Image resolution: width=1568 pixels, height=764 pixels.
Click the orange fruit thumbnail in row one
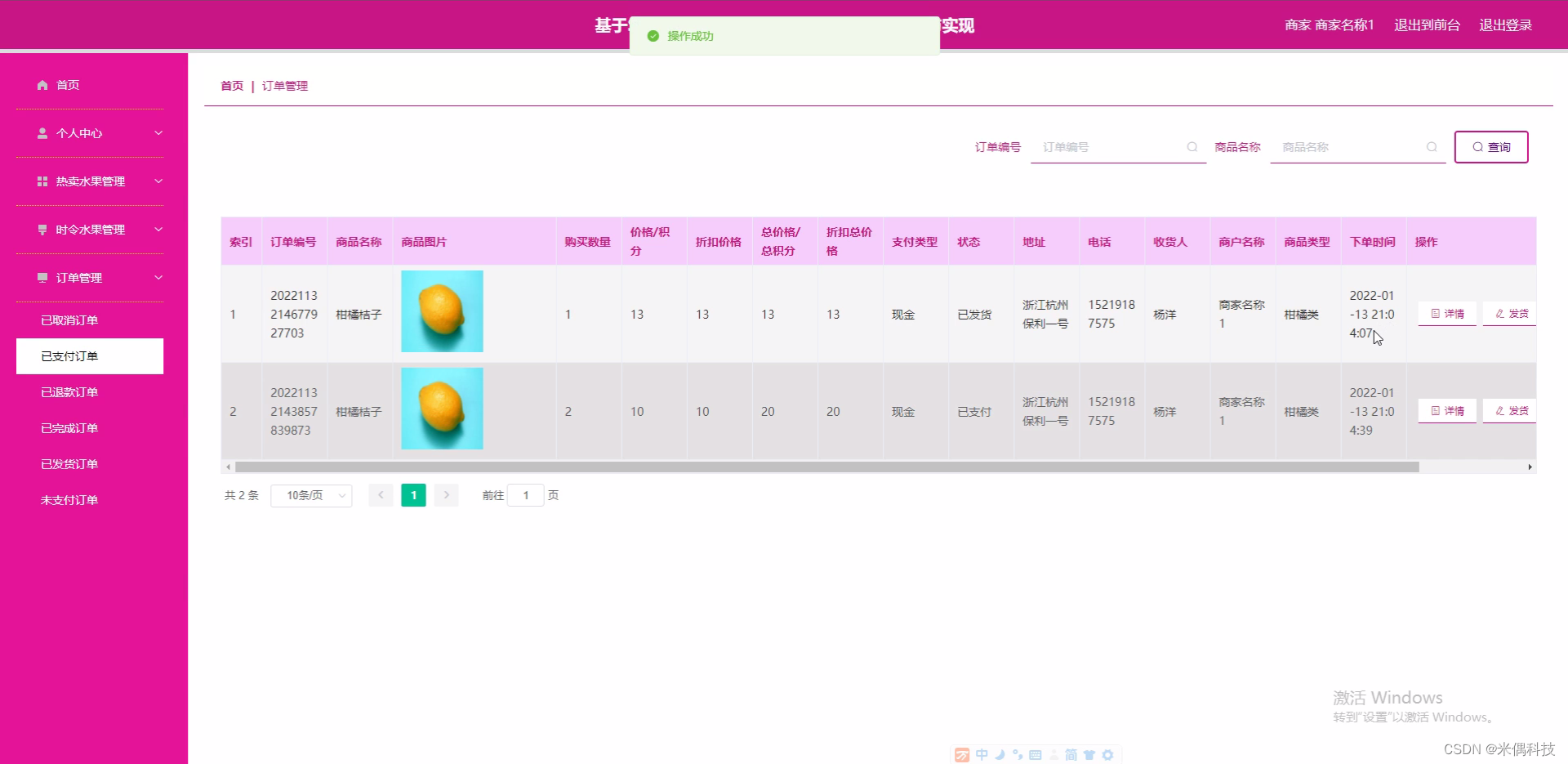point(442,311)
